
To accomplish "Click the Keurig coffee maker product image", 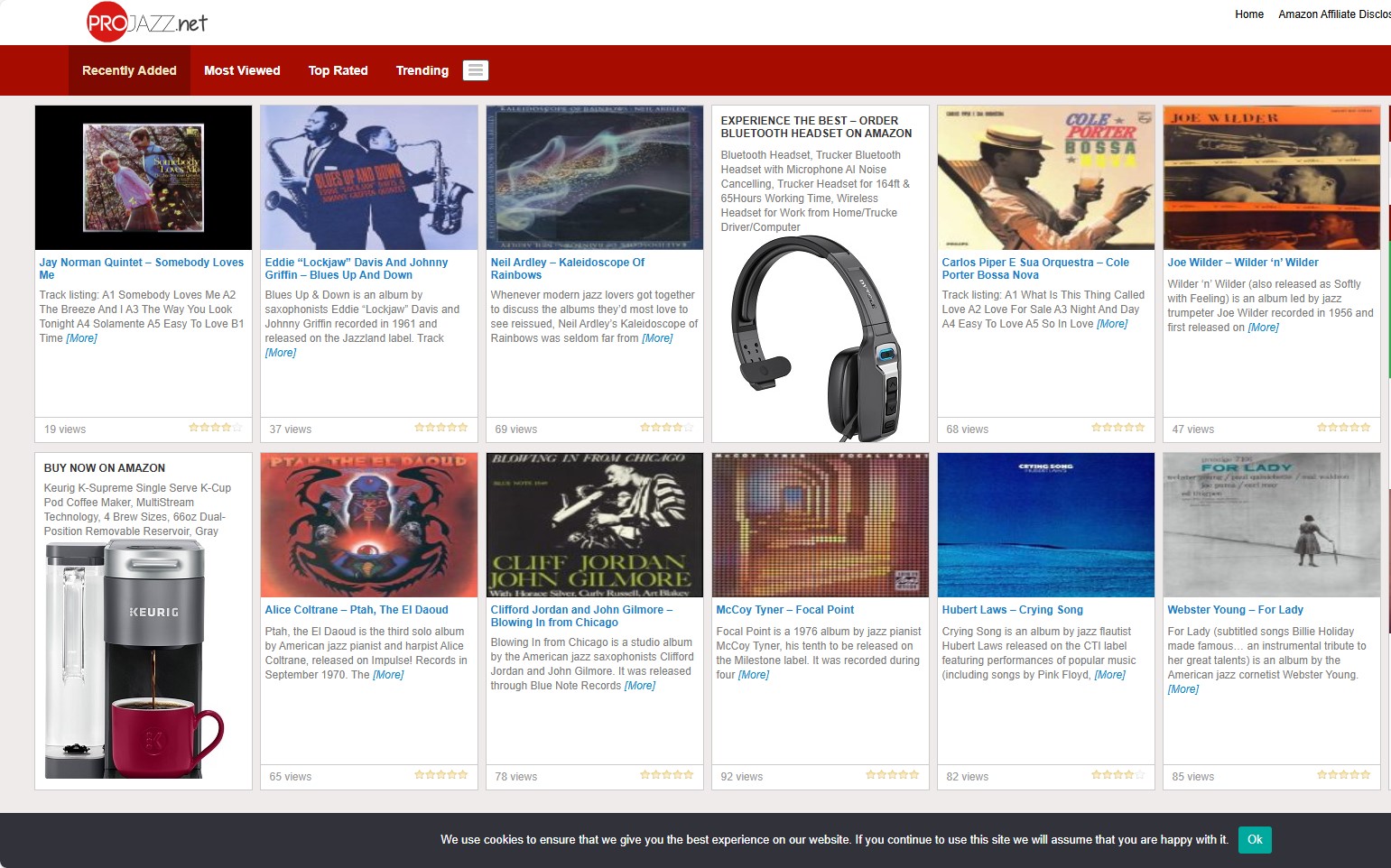I will pos(134,660).
